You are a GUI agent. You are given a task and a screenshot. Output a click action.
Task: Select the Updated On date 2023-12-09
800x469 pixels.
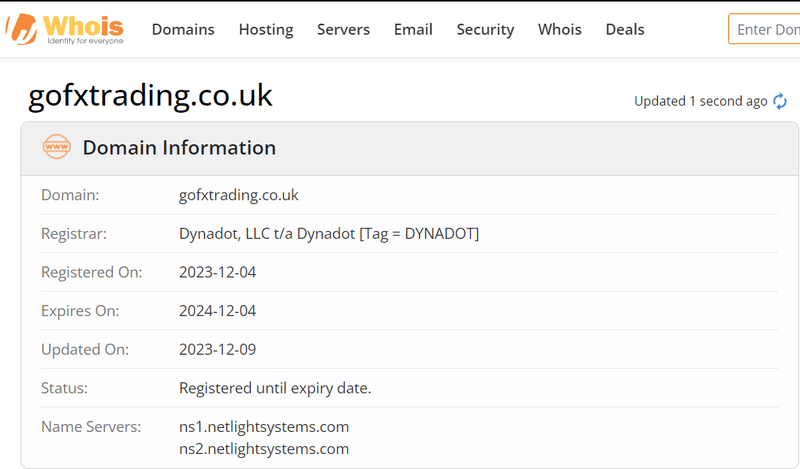pos(217,350)
